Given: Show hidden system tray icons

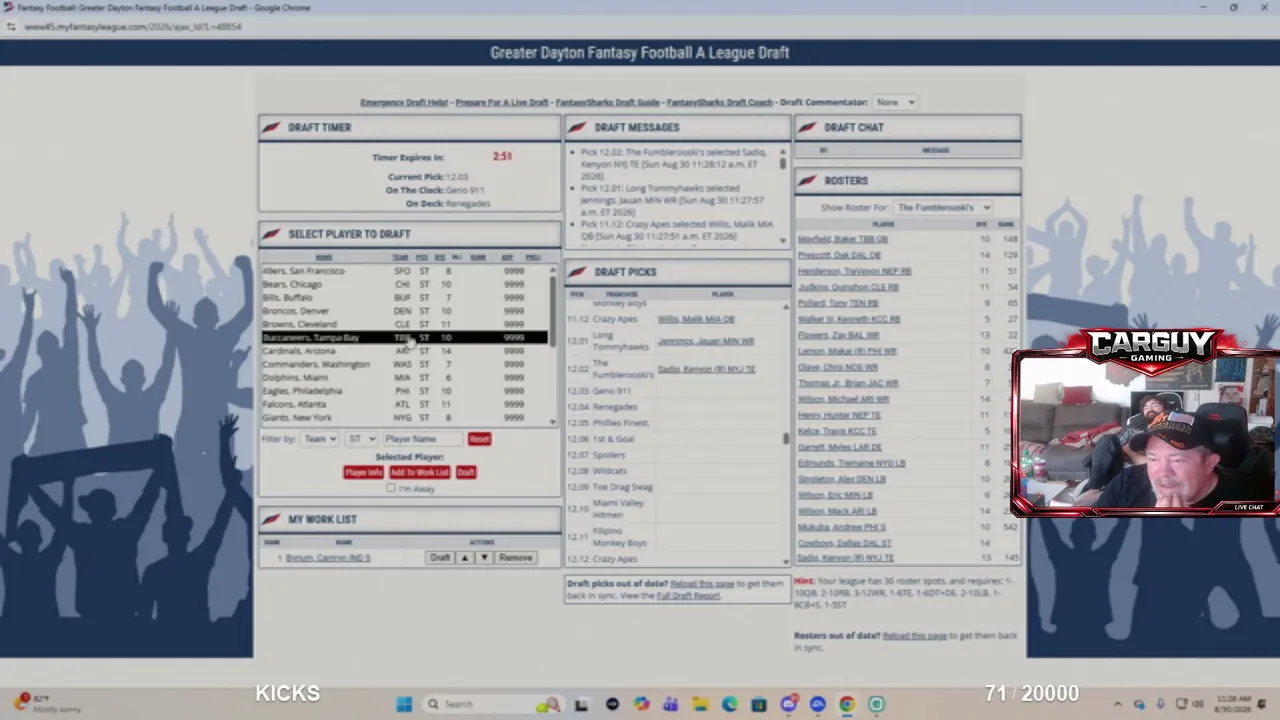Looking at the screenshot, I should [1117, 704].
